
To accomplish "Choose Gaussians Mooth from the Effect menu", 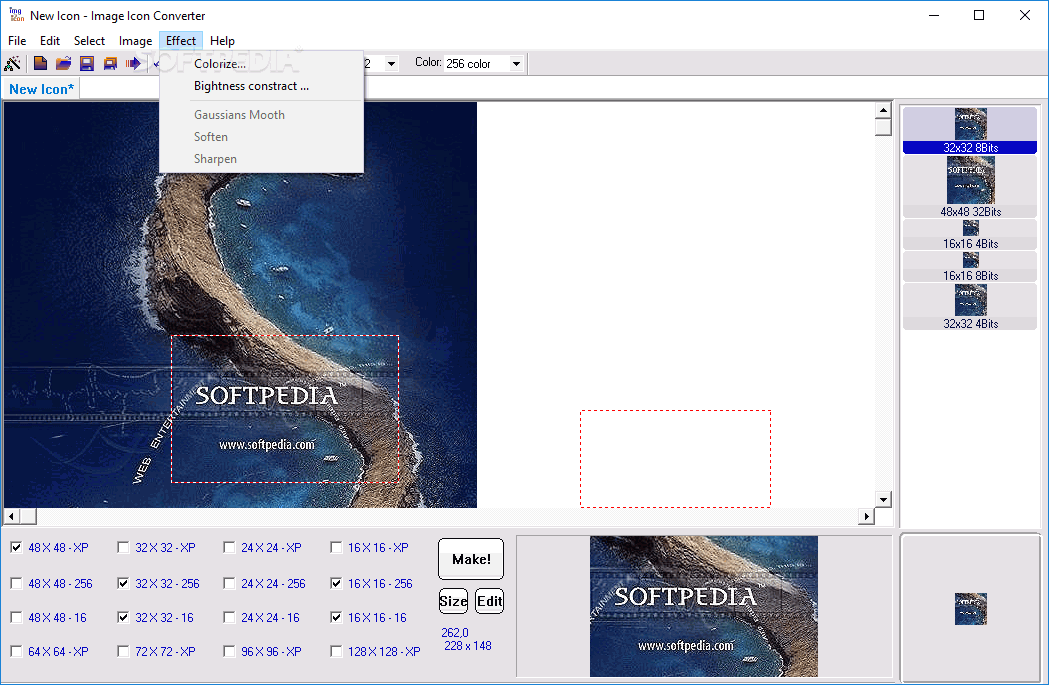I will (x=262, y=114).
